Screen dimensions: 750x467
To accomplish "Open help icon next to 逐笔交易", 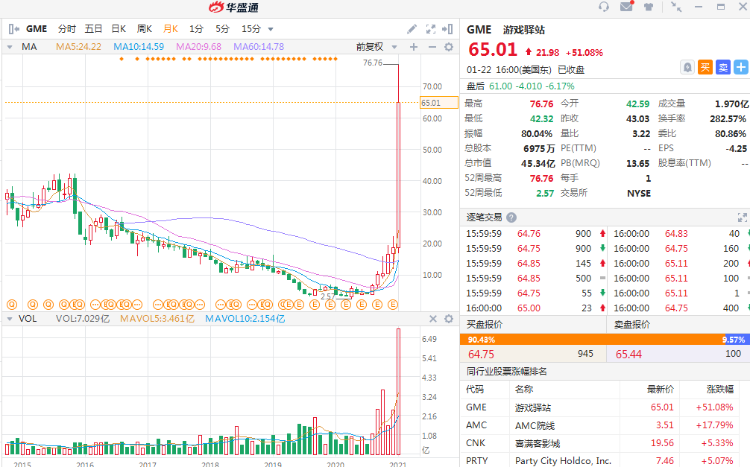I will [x=511, y=218].
